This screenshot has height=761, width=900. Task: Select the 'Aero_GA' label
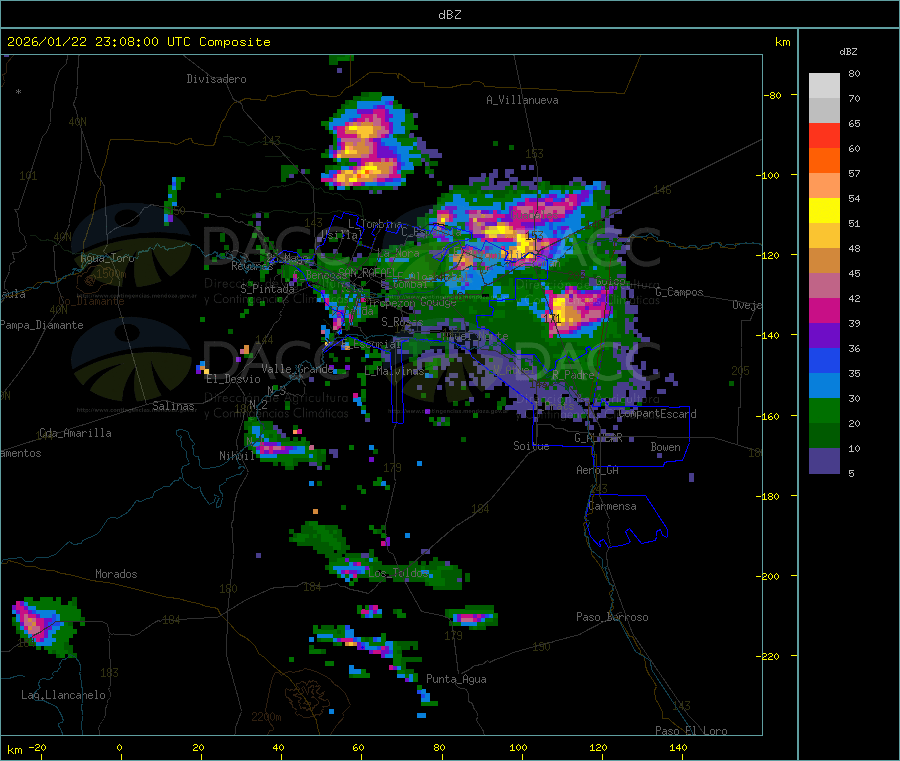(598, 470)
